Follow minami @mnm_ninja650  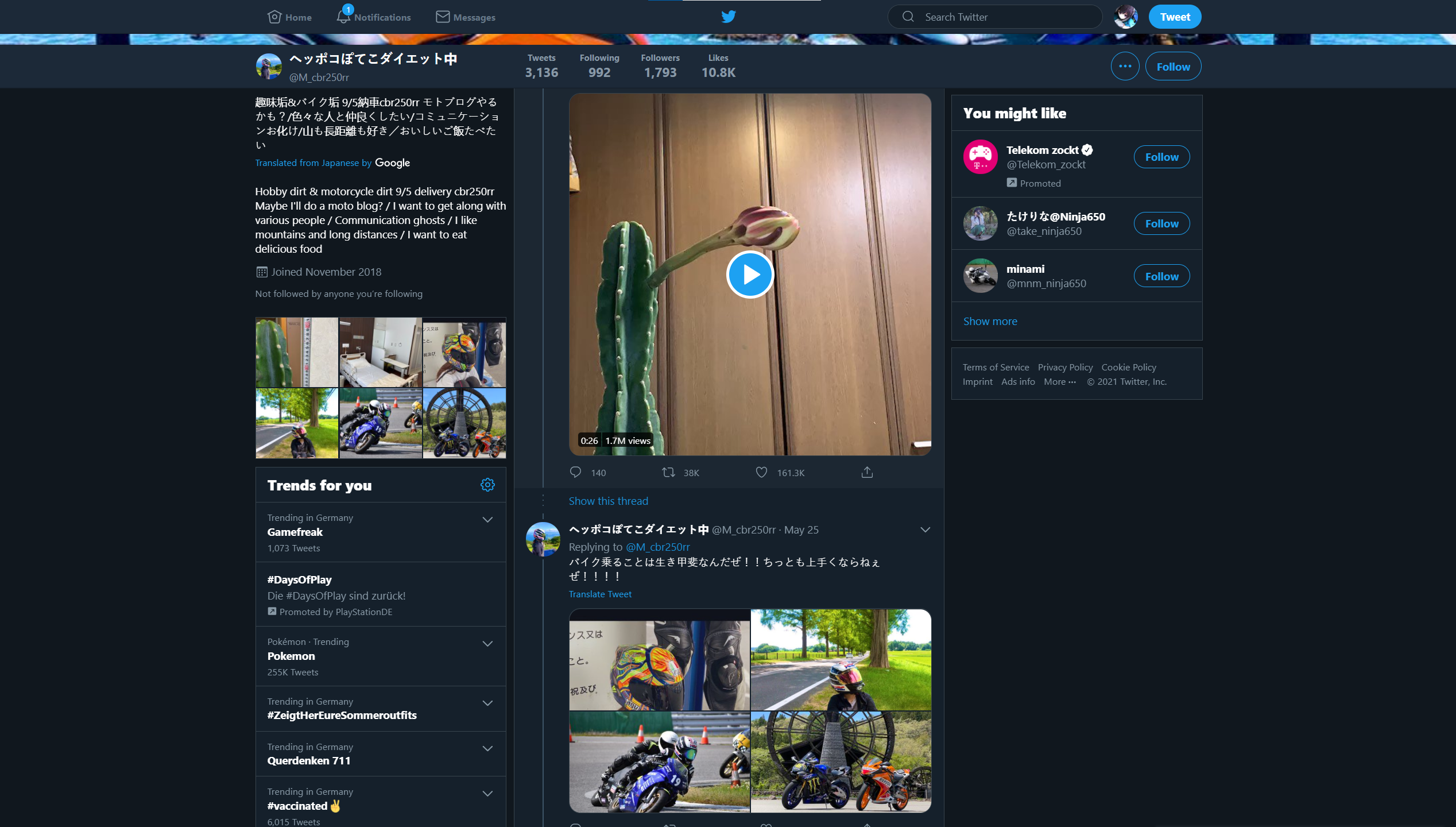(x=1161, y=276)
